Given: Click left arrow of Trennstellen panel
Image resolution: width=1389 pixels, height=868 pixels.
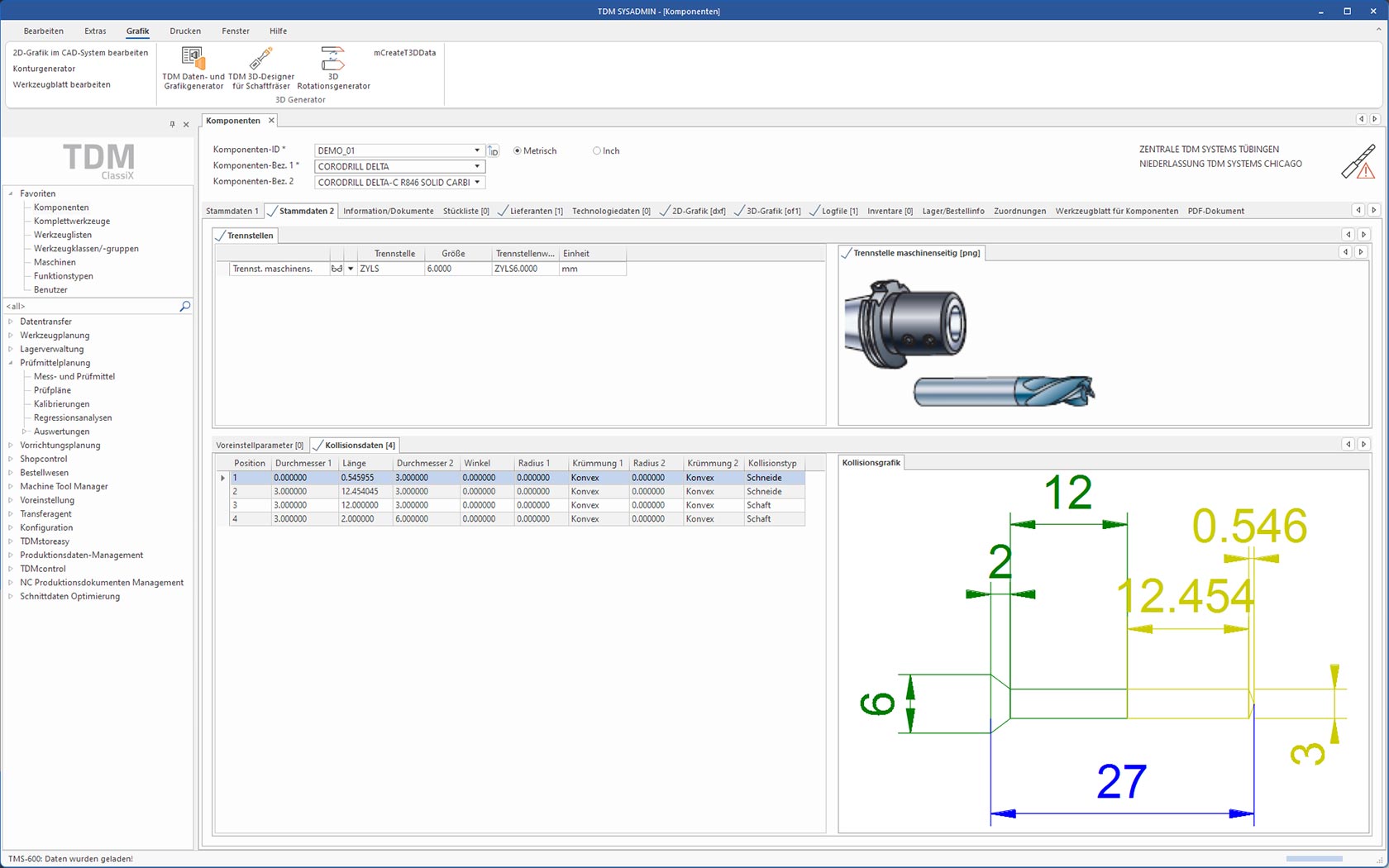Looking at the screenshot, I should [x=1348, y=235].
